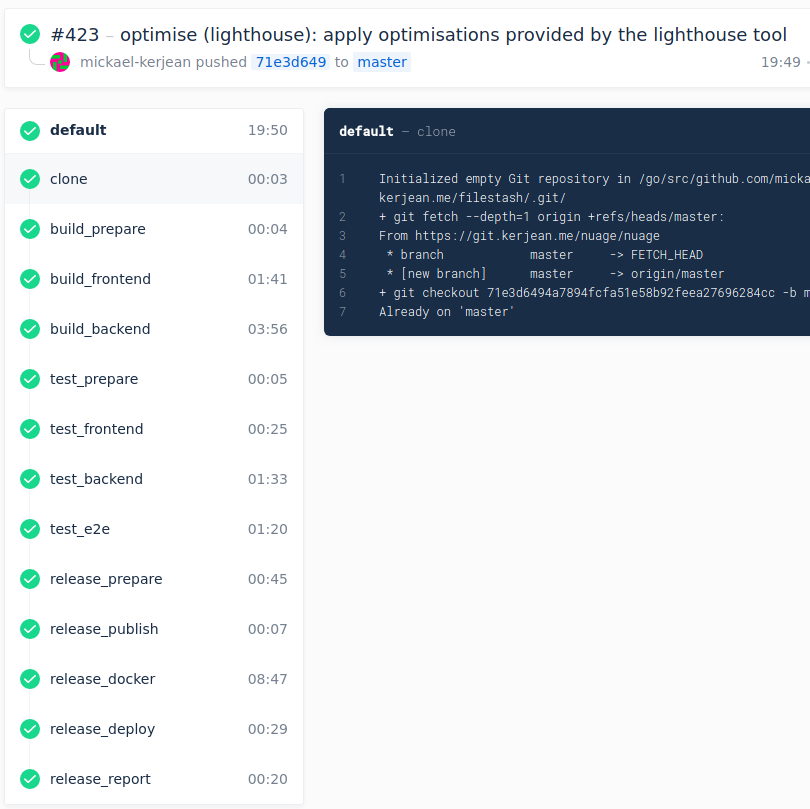Viewport: 810px width, 809px height.
Task: Open commit 71e3d649
Action: point(290,62)
